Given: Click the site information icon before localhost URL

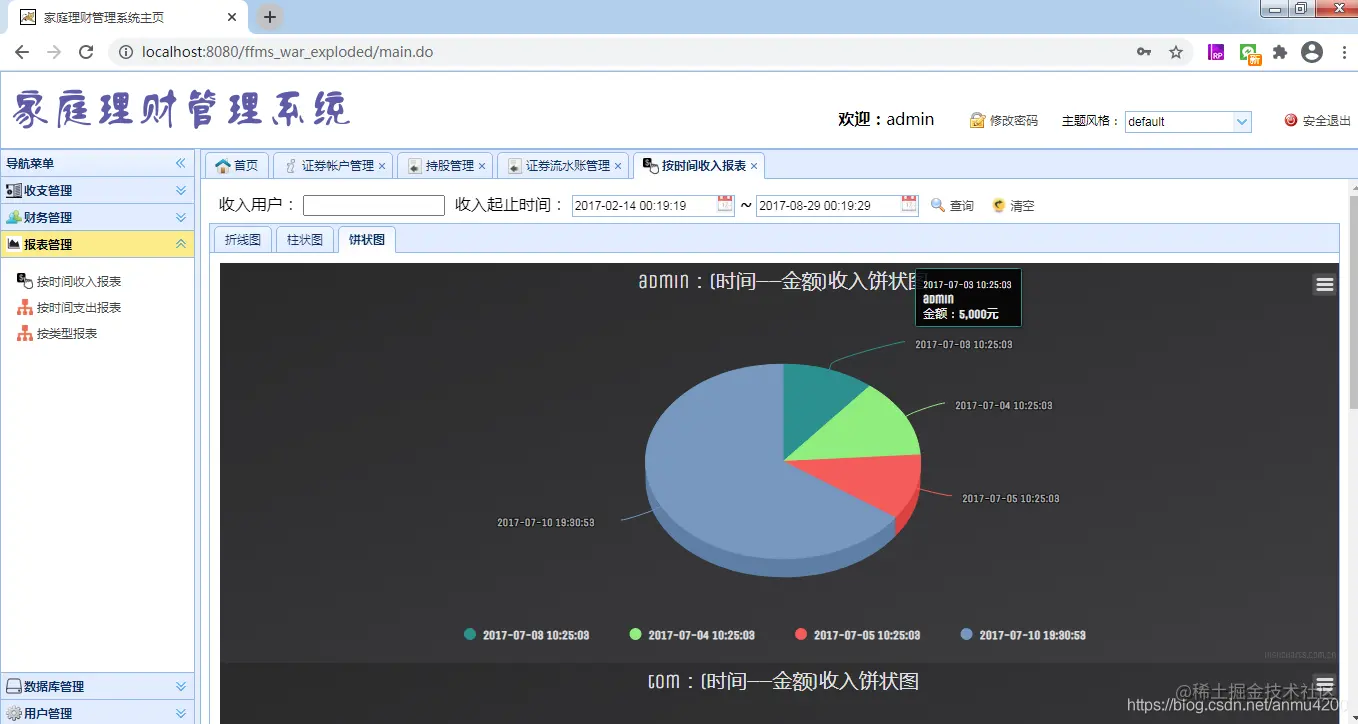Looking at the screenshot, I should click(125, 52).
